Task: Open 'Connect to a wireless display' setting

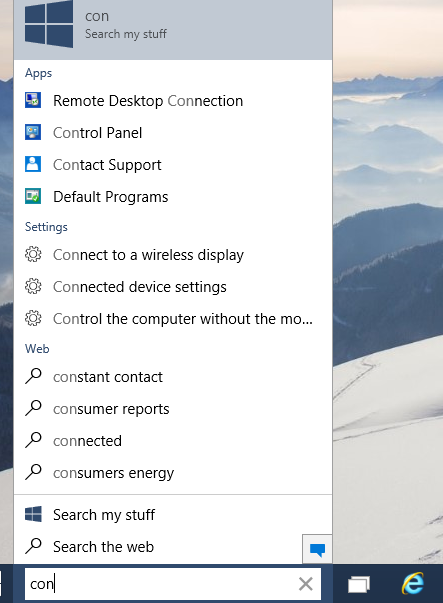Action: click(173, 255)
